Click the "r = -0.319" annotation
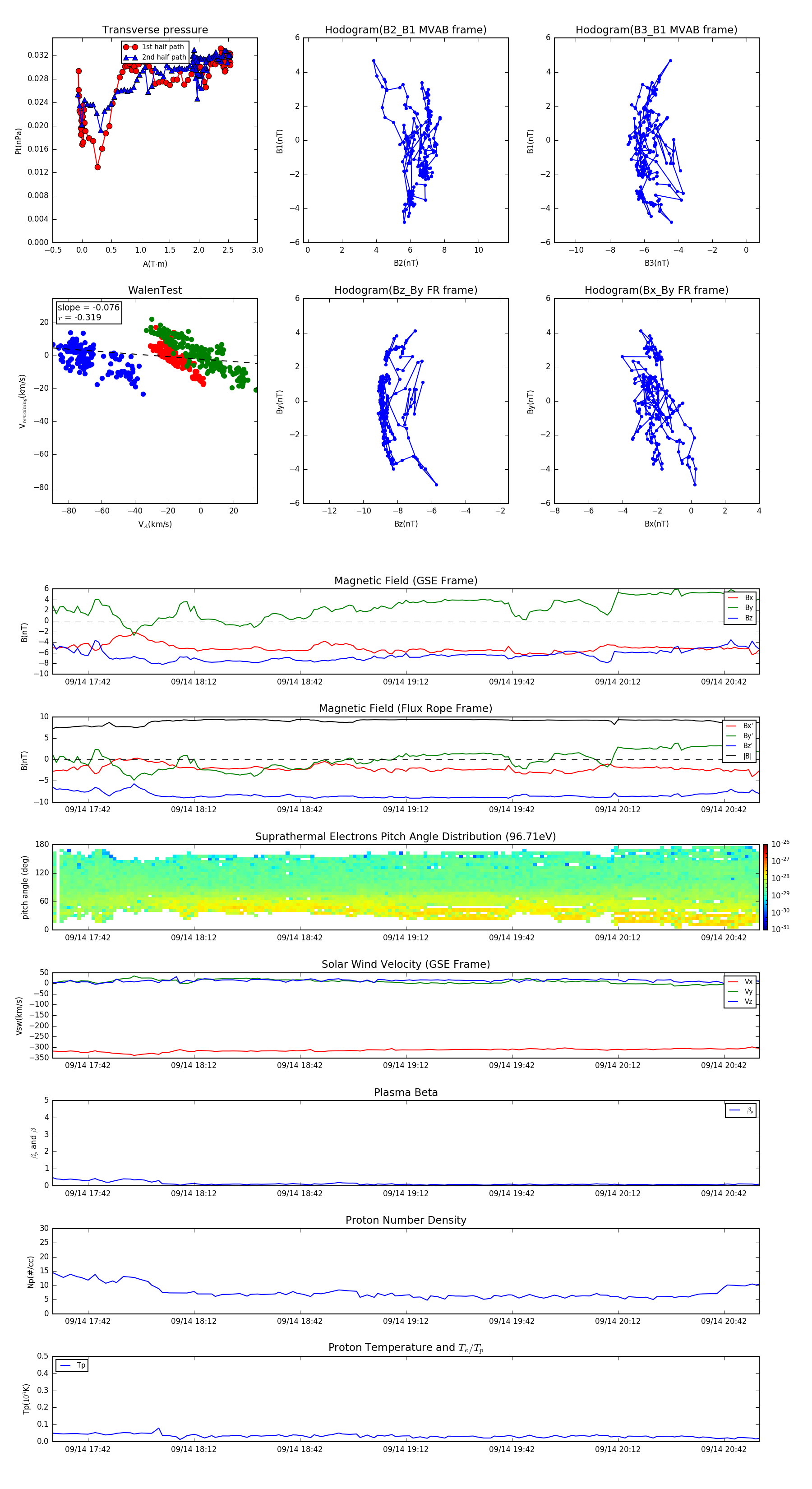 click(x=80, y=318)
